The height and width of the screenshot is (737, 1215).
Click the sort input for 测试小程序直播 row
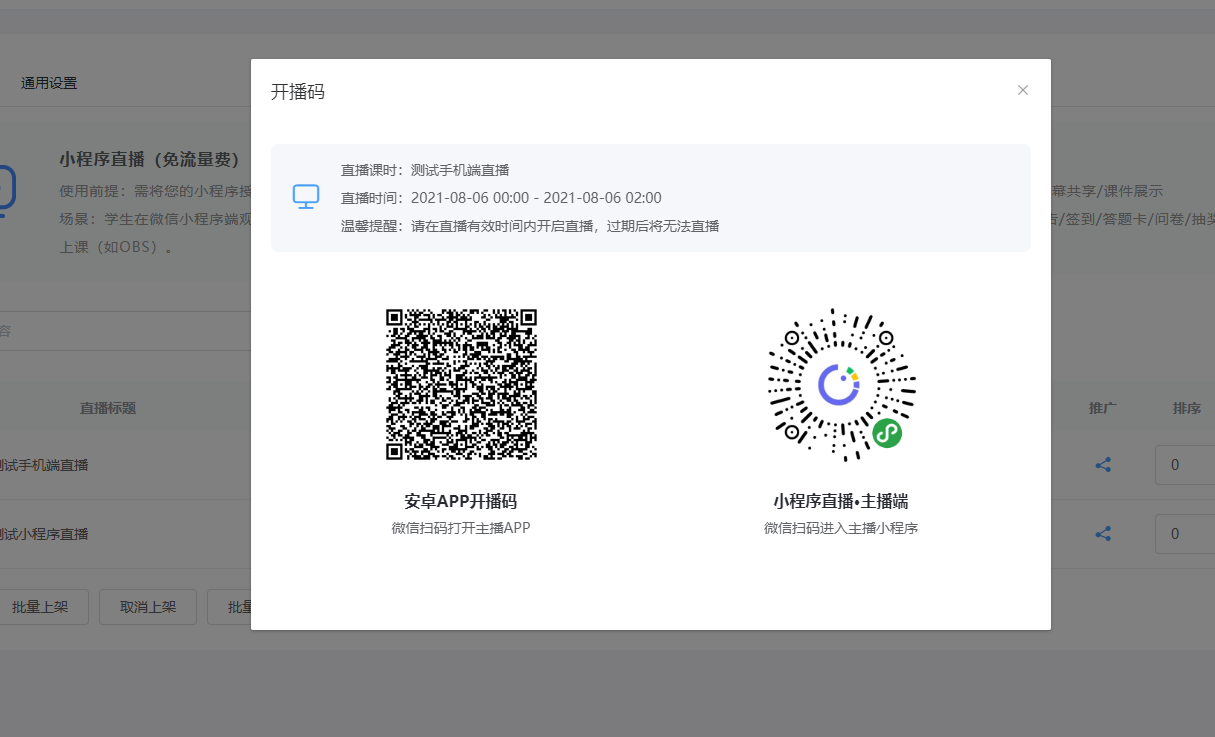click(x=1185, y=534)
